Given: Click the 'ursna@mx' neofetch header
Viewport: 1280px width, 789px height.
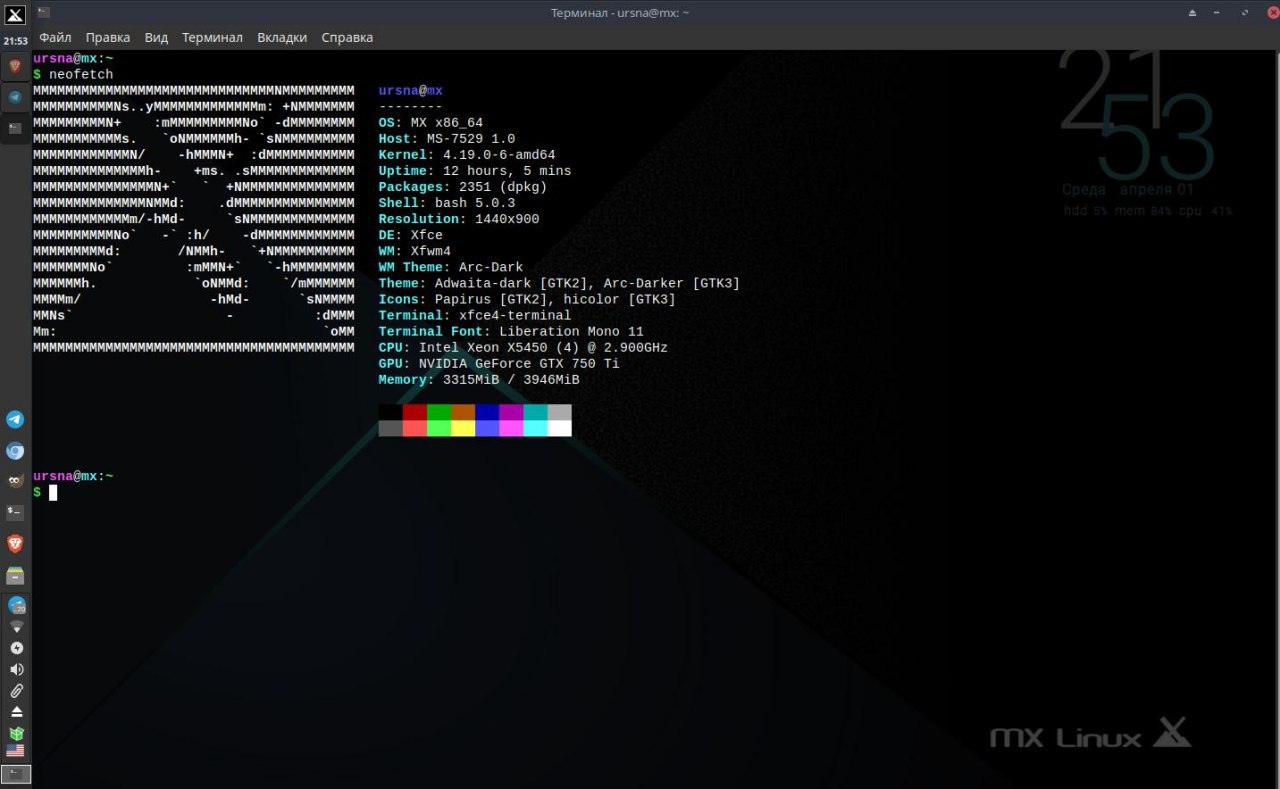Looking at the screenshot, I should [411, 90].
